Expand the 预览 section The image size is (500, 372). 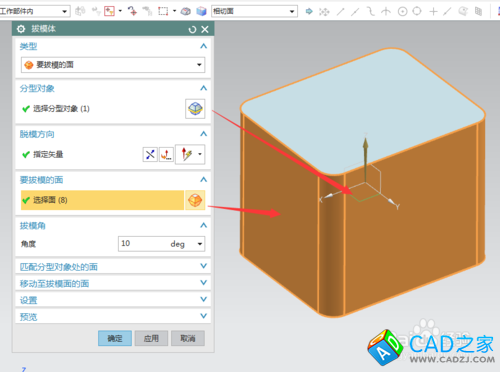pos(113,316)
